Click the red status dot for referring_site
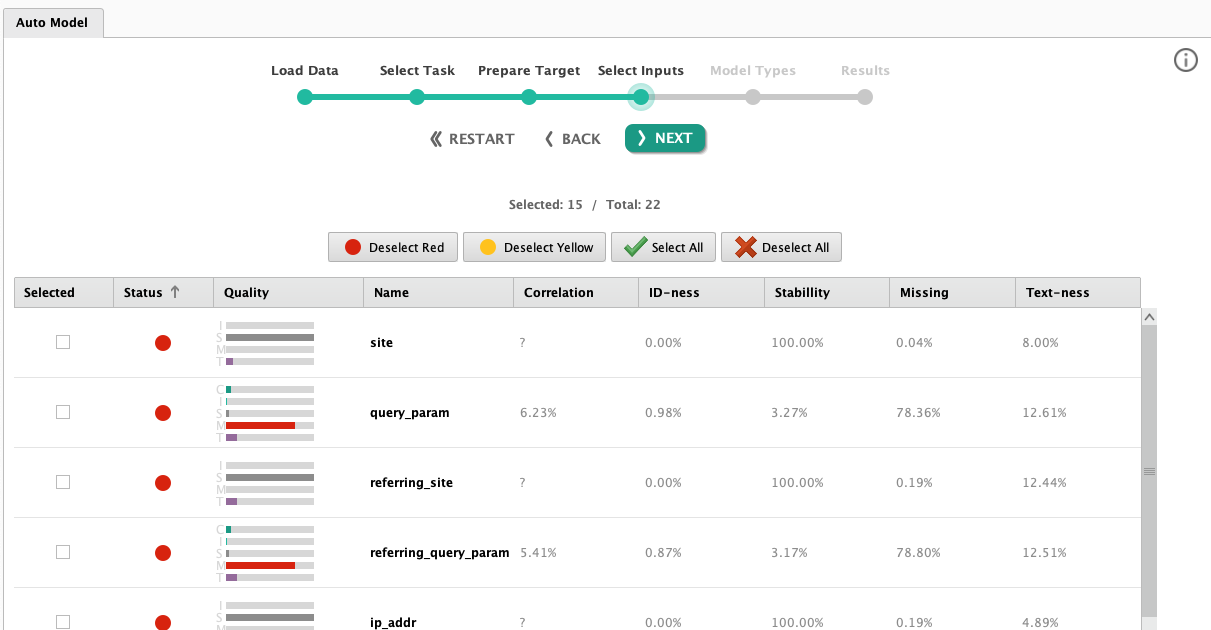The image size is (1211, 630). coord(163,483)
